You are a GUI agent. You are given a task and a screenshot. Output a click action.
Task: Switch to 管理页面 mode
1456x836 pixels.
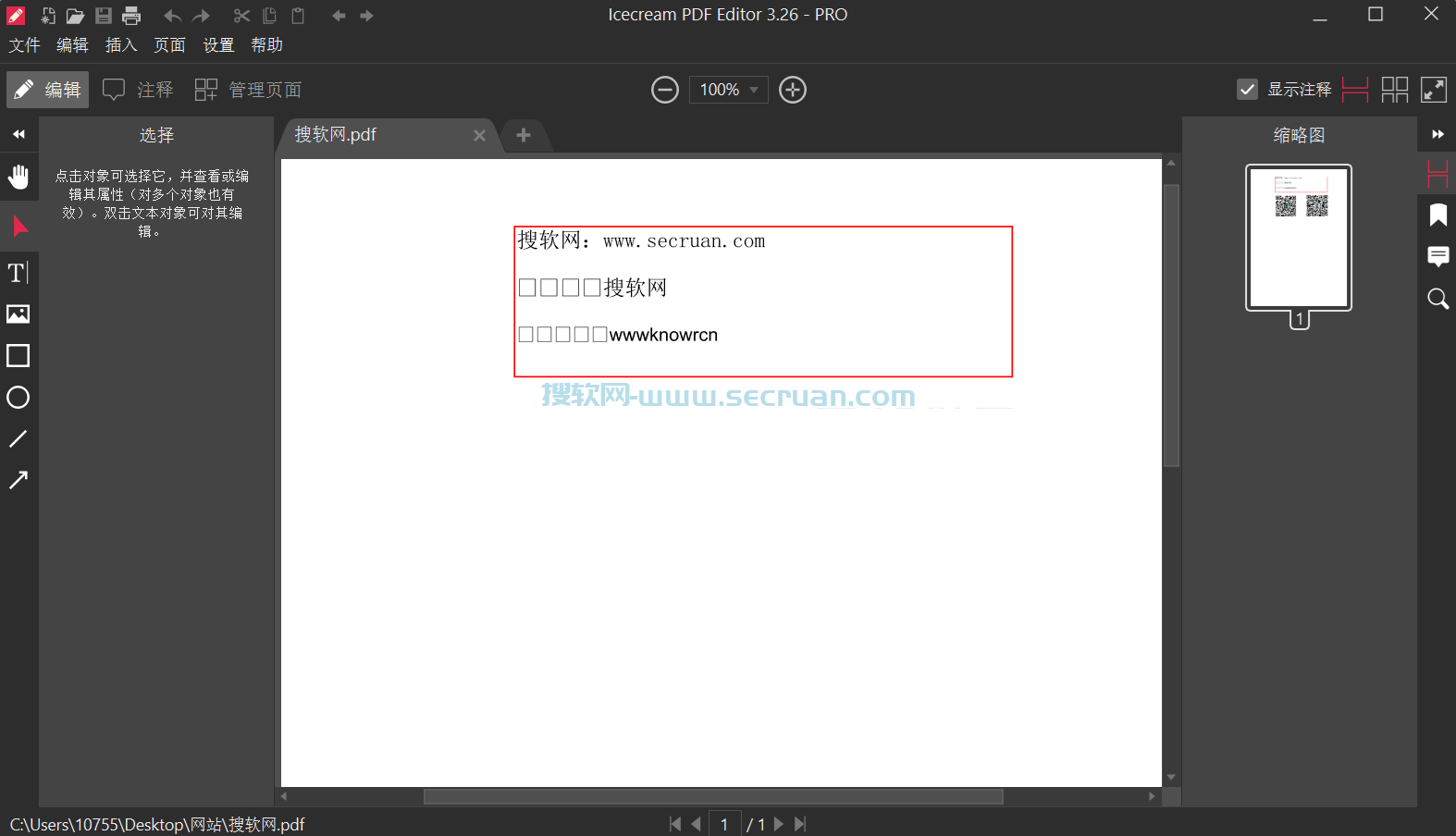pyautogui.click(x=248, y=90)
